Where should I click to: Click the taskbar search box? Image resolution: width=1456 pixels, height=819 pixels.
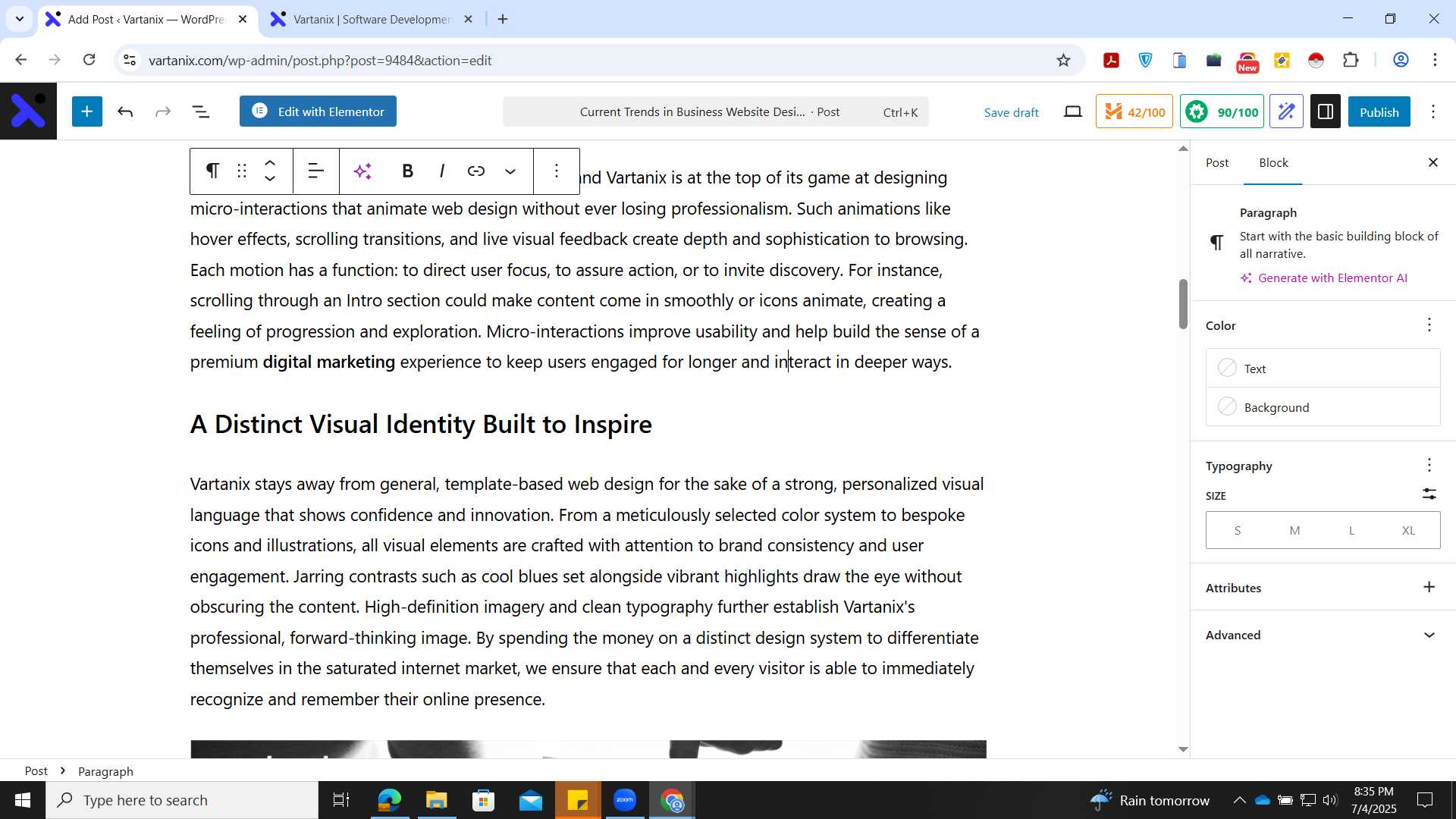pyautogui.click(x=182, y=800)
